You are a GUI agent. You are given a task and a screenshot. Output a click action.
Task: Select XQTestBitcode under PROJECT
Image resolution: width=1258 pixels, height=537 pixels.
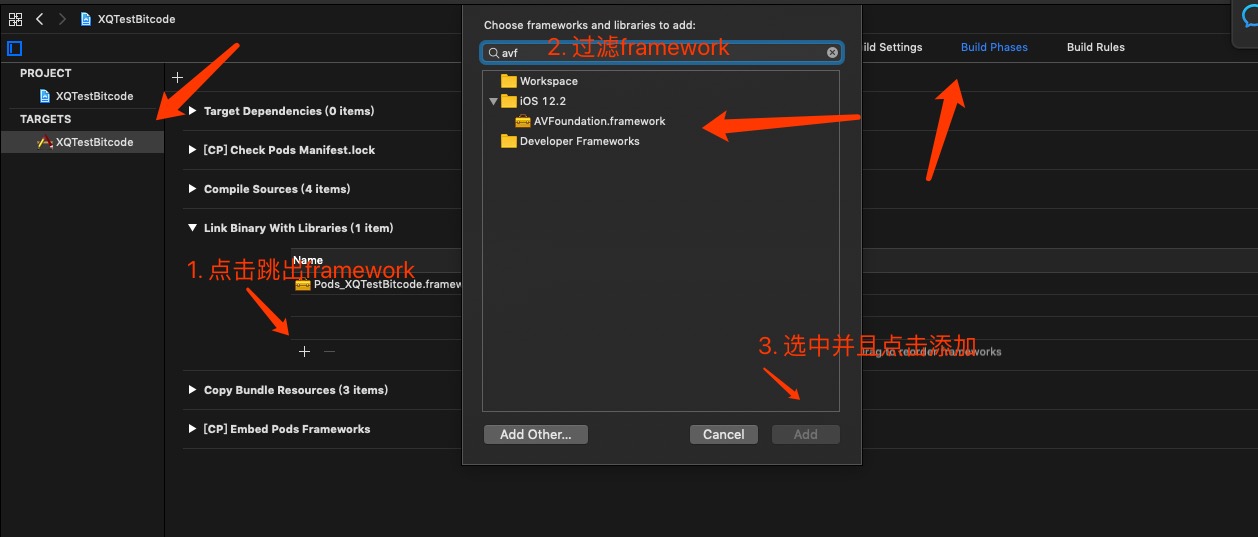click(86, 96)
